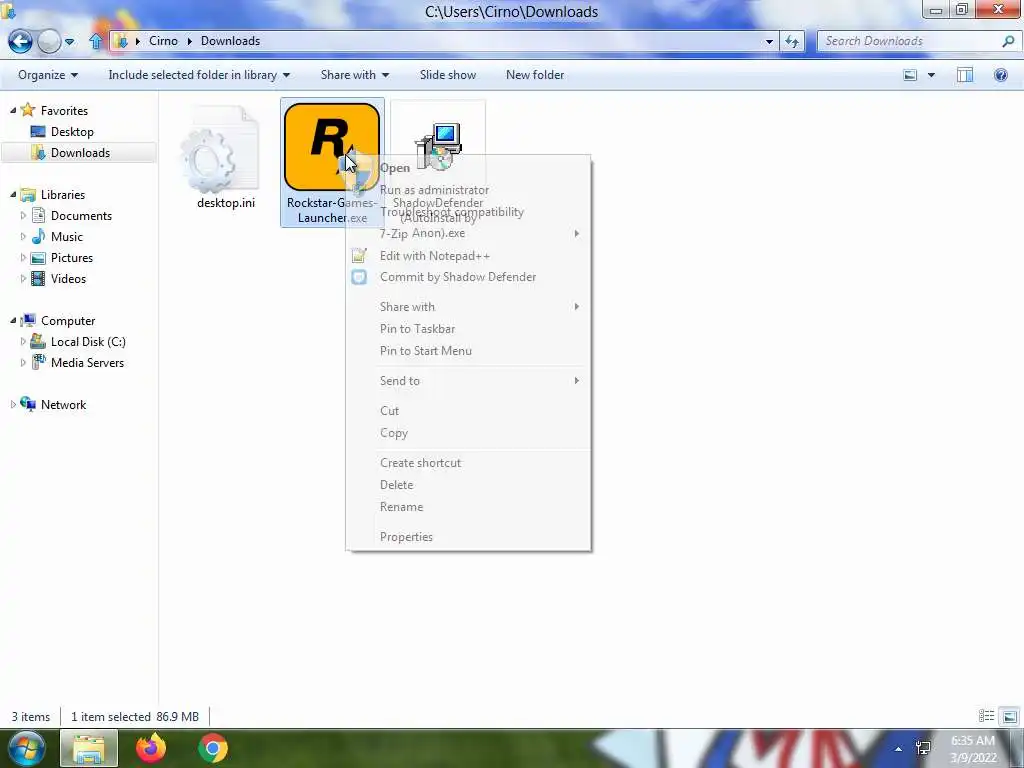The height and width of the screenshot is (768, 1024).
Task: Expand the Documents library node
Action: (23, 216)
